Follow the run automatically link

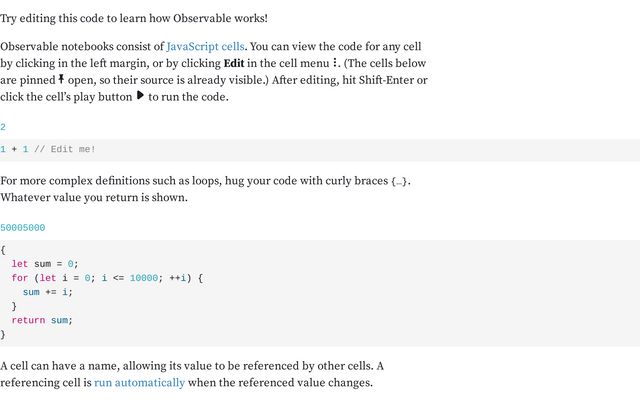pyautogui.click(x=139, y=383)
